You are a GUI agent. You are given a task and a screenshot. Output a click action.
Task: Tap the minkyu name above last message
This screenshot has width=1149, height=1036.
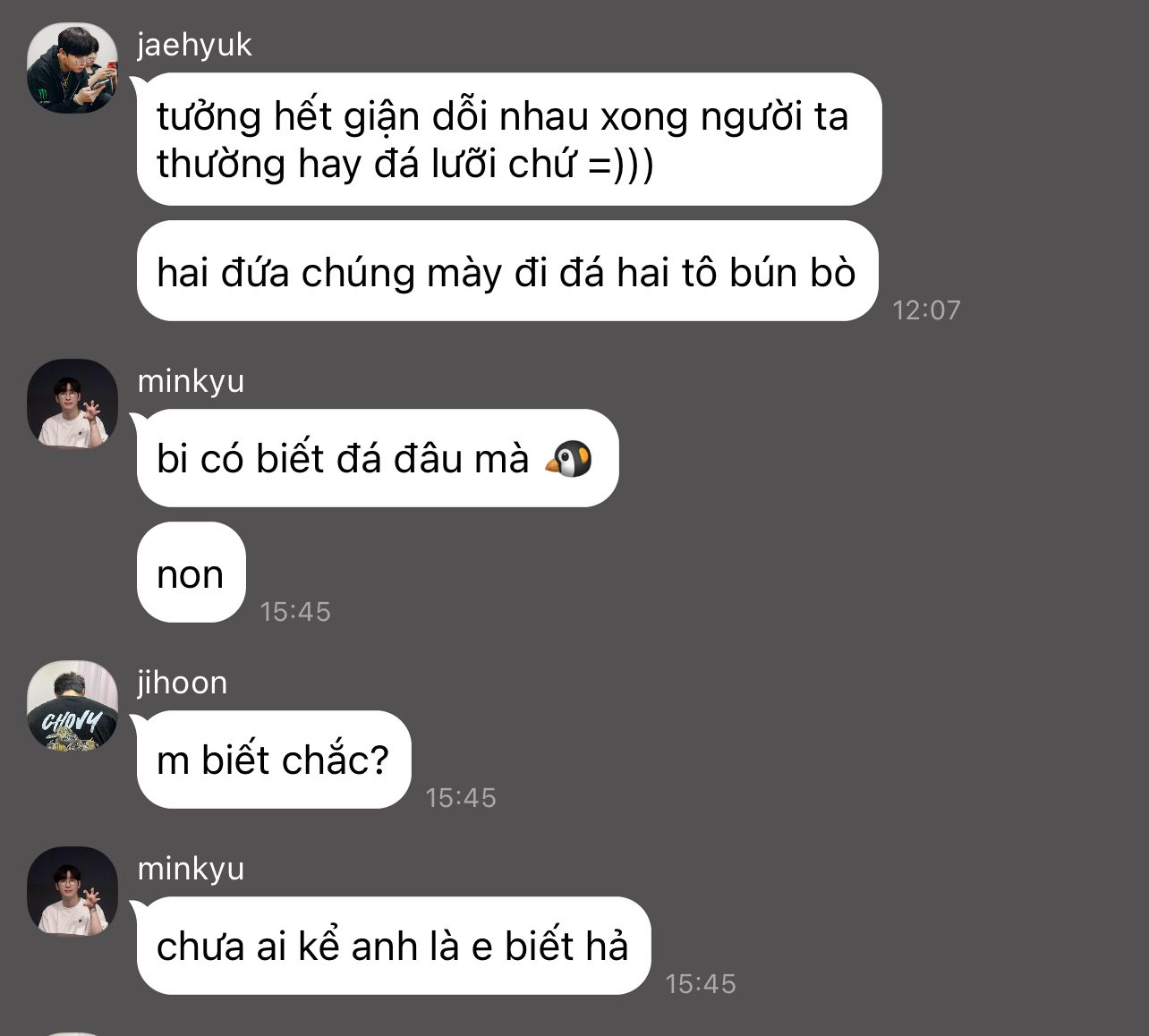(191, 870)
